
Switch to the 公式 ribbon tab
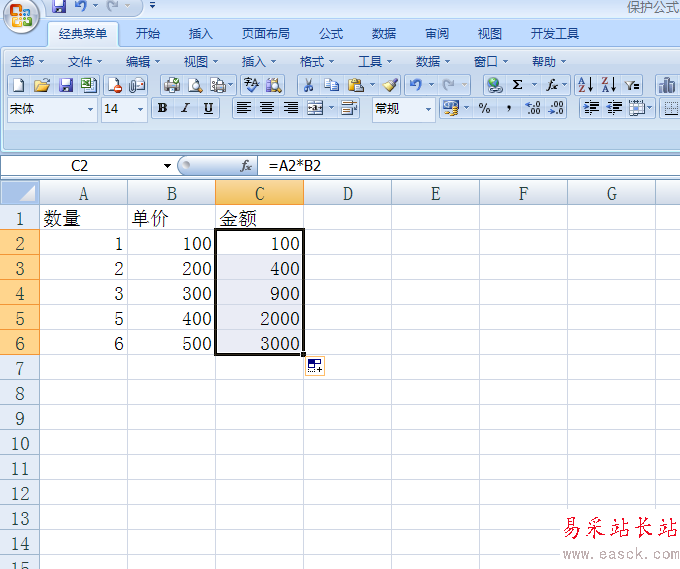coord(331,34)
